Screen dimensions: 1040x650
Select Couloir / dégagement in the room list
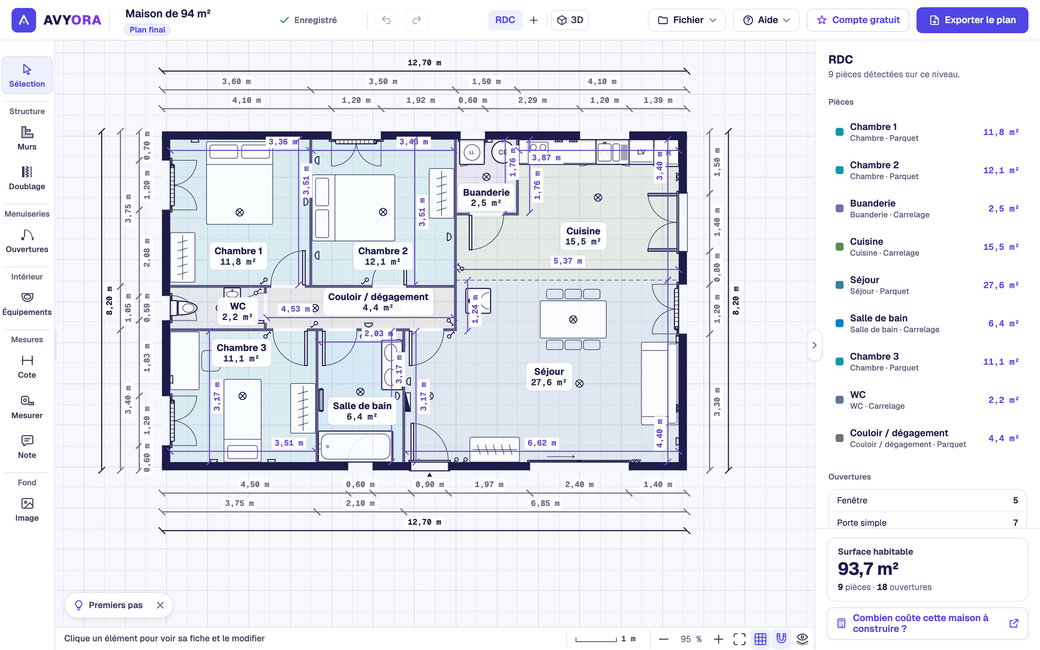(x=927, y=438)
